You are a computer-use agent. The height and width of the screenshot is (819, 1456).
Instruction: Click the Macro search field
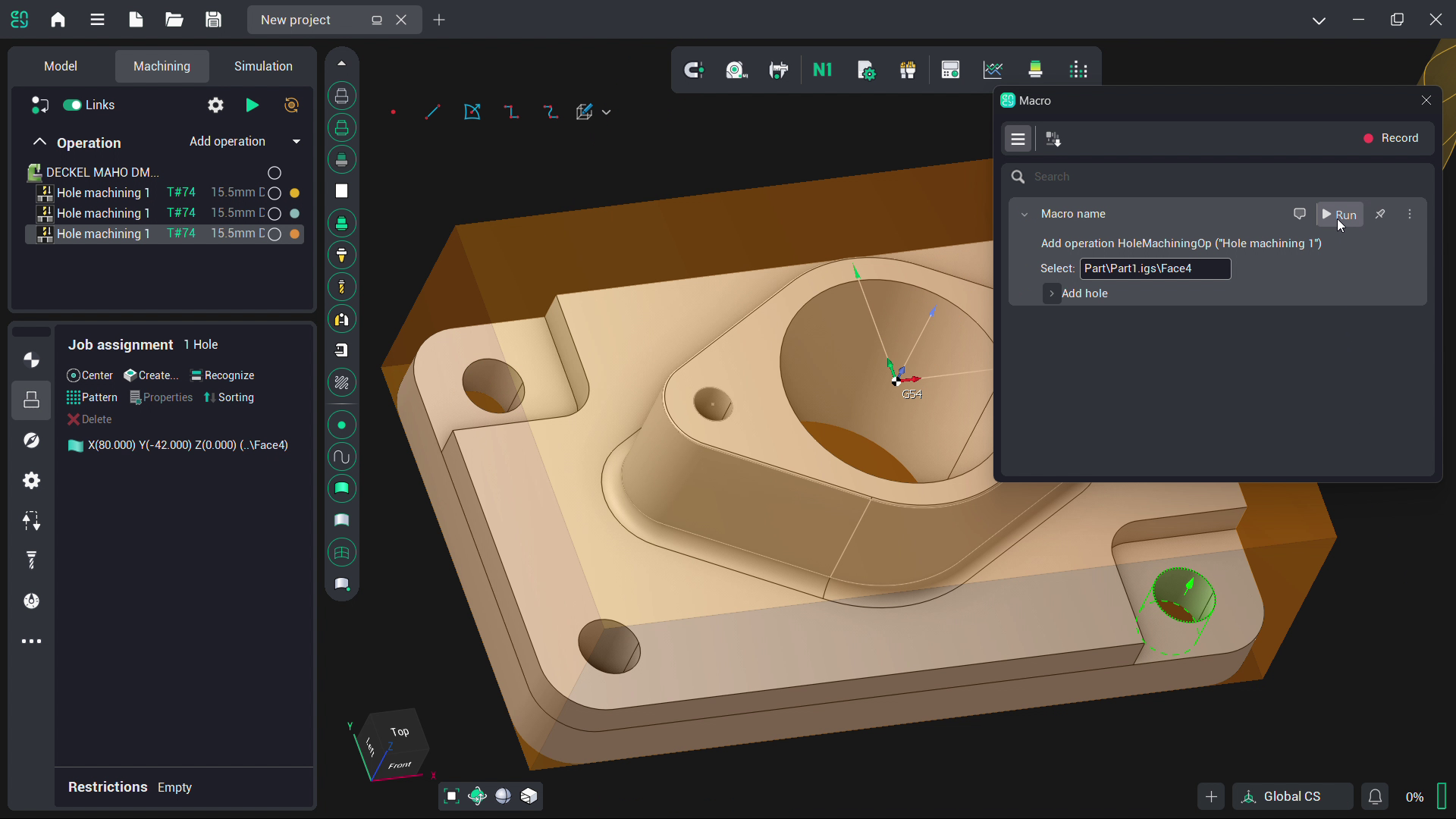pyautogui.click(x=1218, y=177)
